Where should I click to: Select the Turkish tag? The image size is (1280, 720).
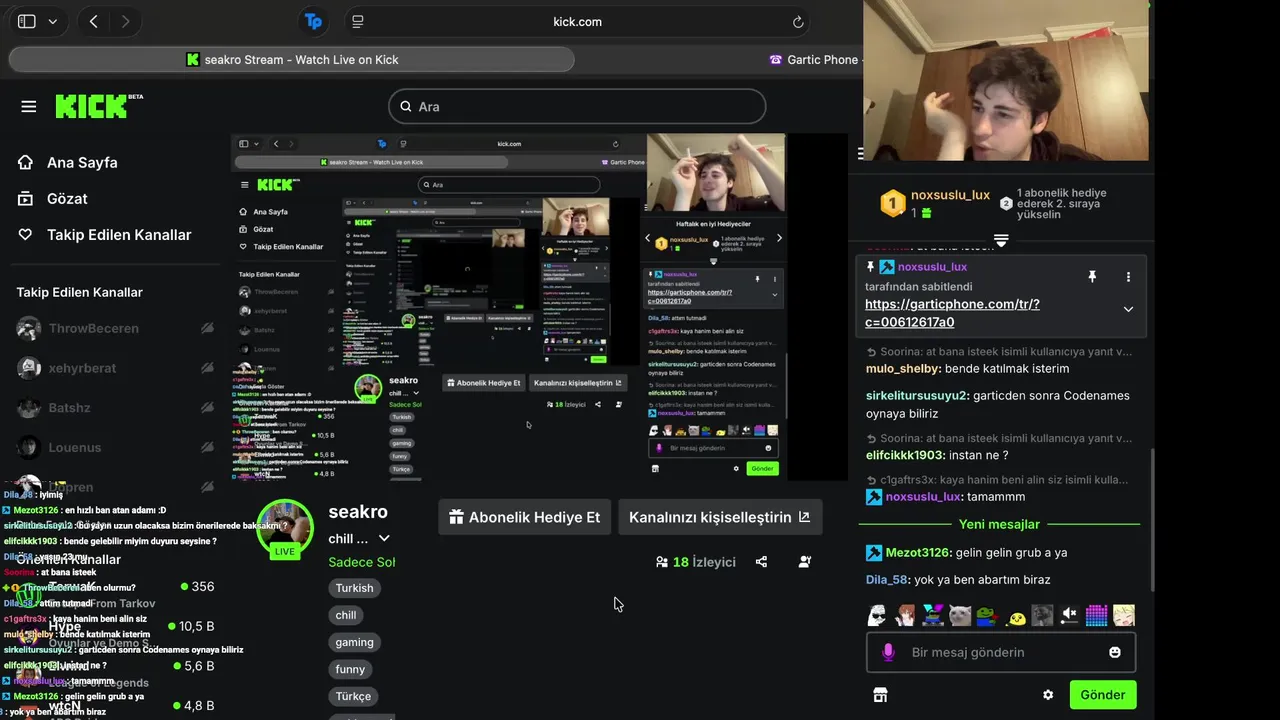(x=354, y=588)
